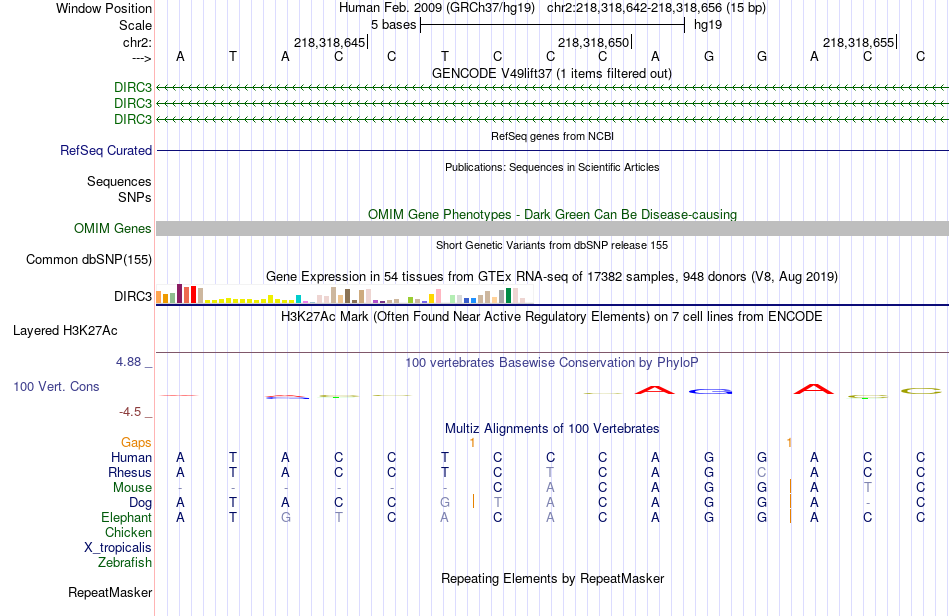This screenshot has width=950, height=616.
Task: Click the gray OMIM Genes bar
Action: click(x=552, y=228)
